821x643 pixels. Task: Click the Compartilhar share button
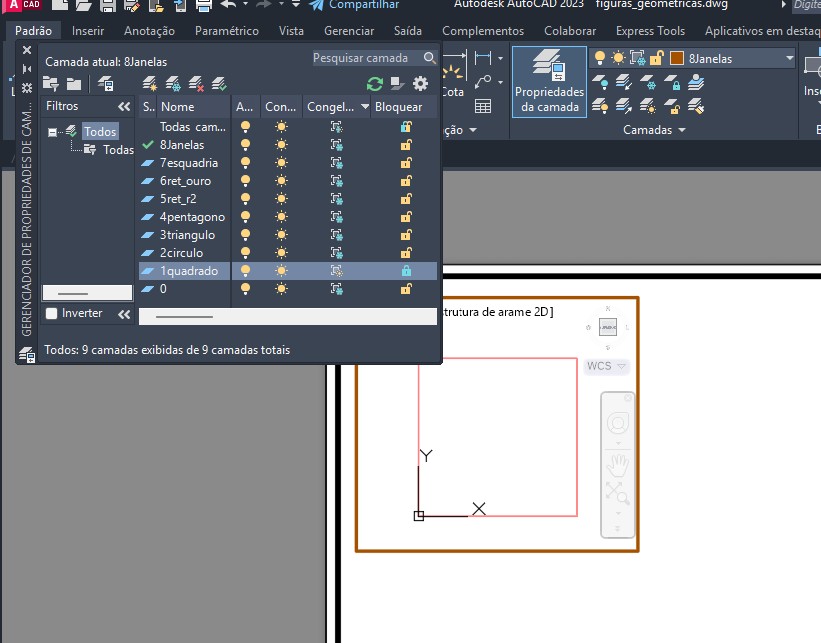point(354,5)
